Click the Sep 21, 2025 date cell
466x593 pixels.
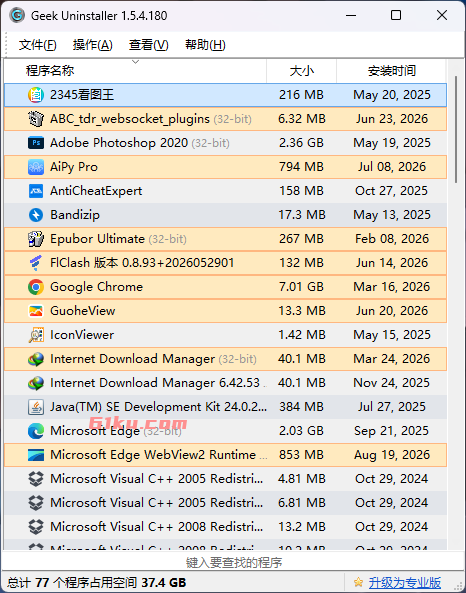(391, 431)
